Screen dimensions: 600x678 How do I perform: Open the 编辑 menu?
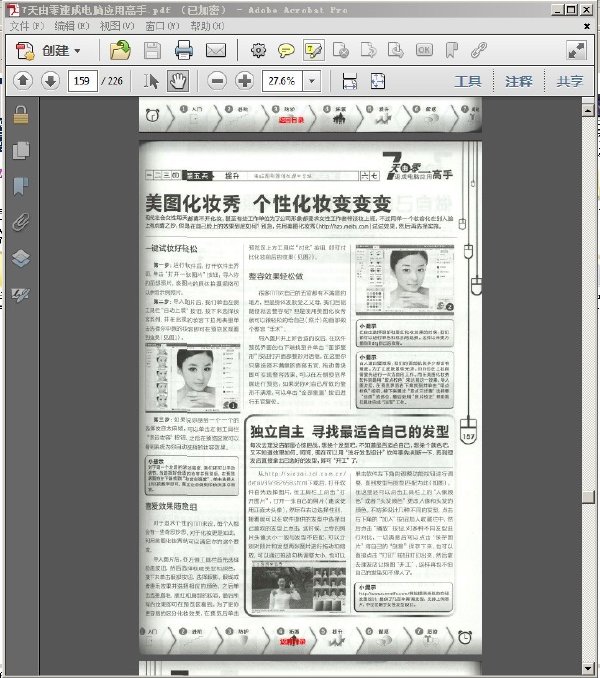click(72, 26)
